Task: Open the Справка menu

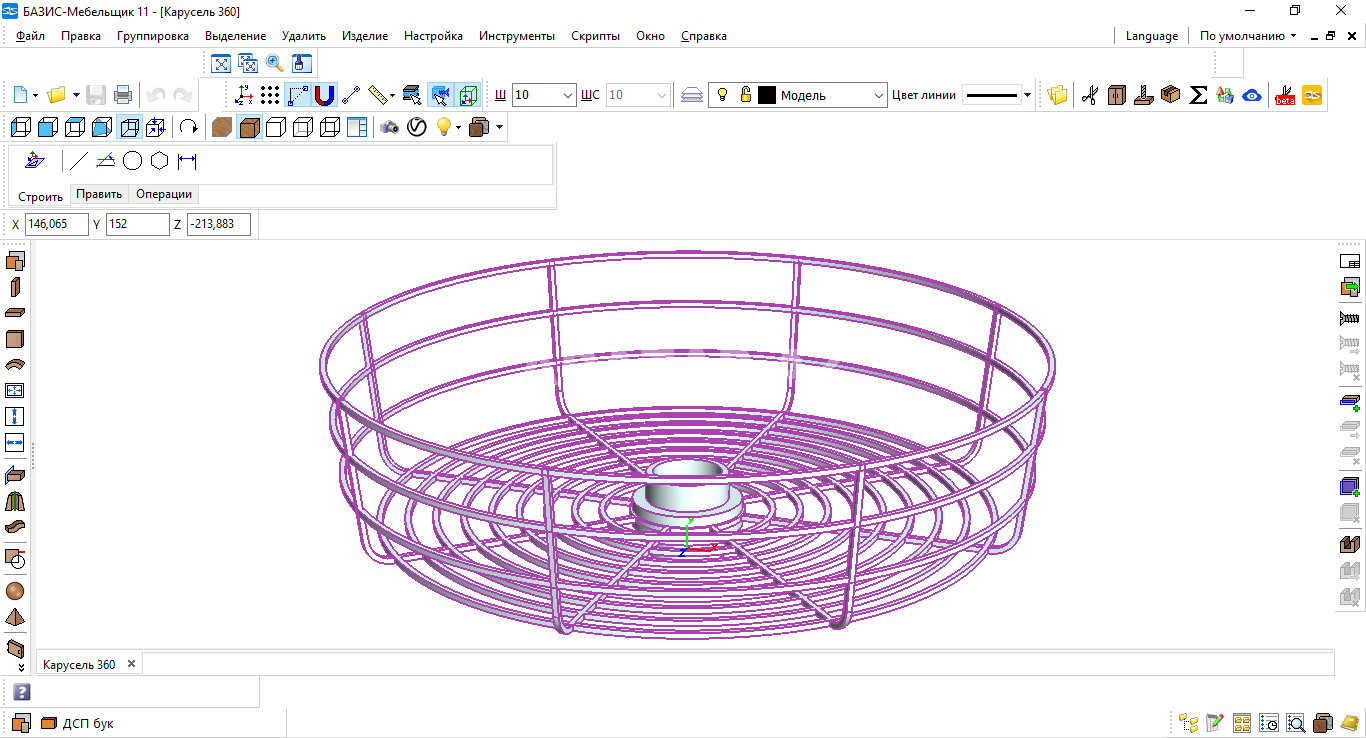Action: tap(704, 36)
